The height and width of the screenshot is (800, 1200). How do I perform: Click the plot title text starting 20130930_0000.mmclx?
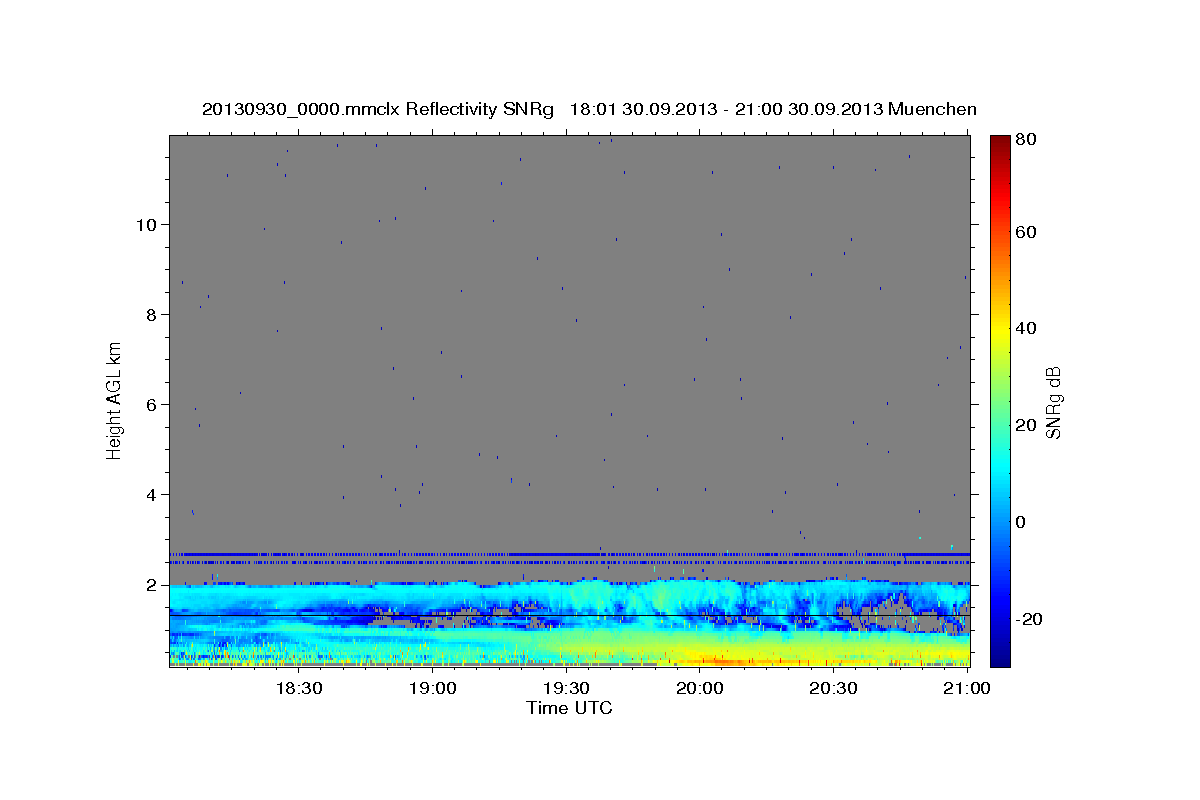click(589, 109)
